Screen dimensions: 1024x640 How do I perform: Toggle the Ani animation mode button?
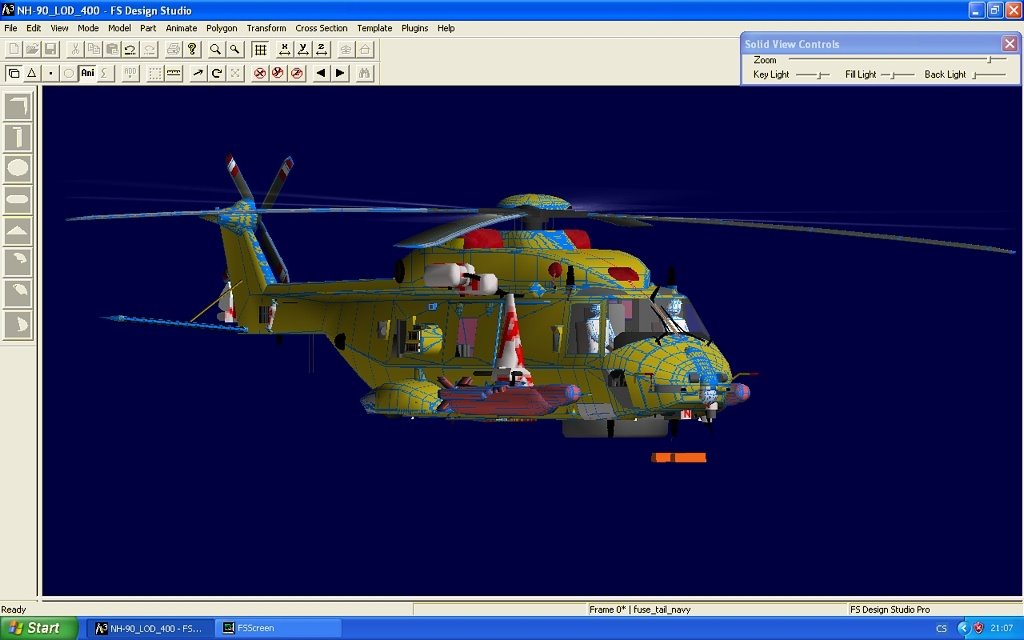88,73
